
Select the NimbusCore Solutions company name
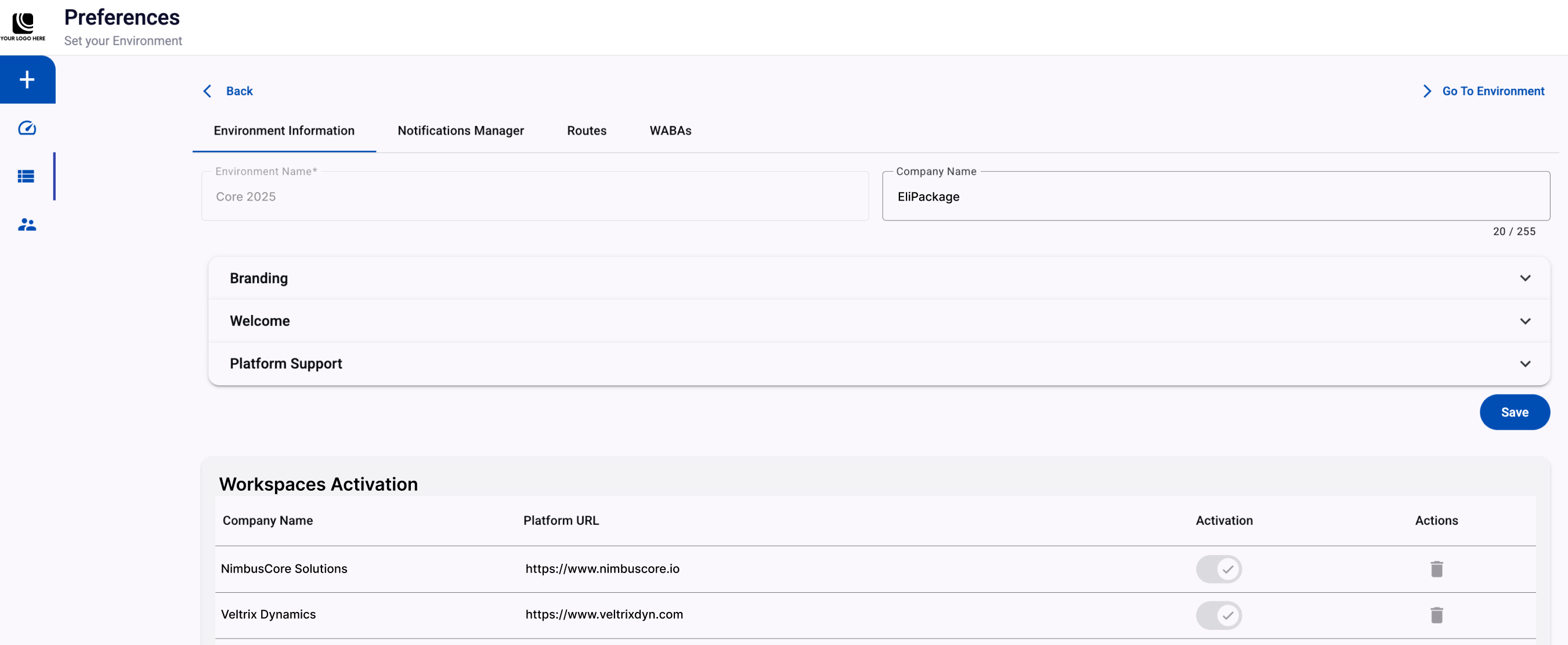(x=284, y=569)
